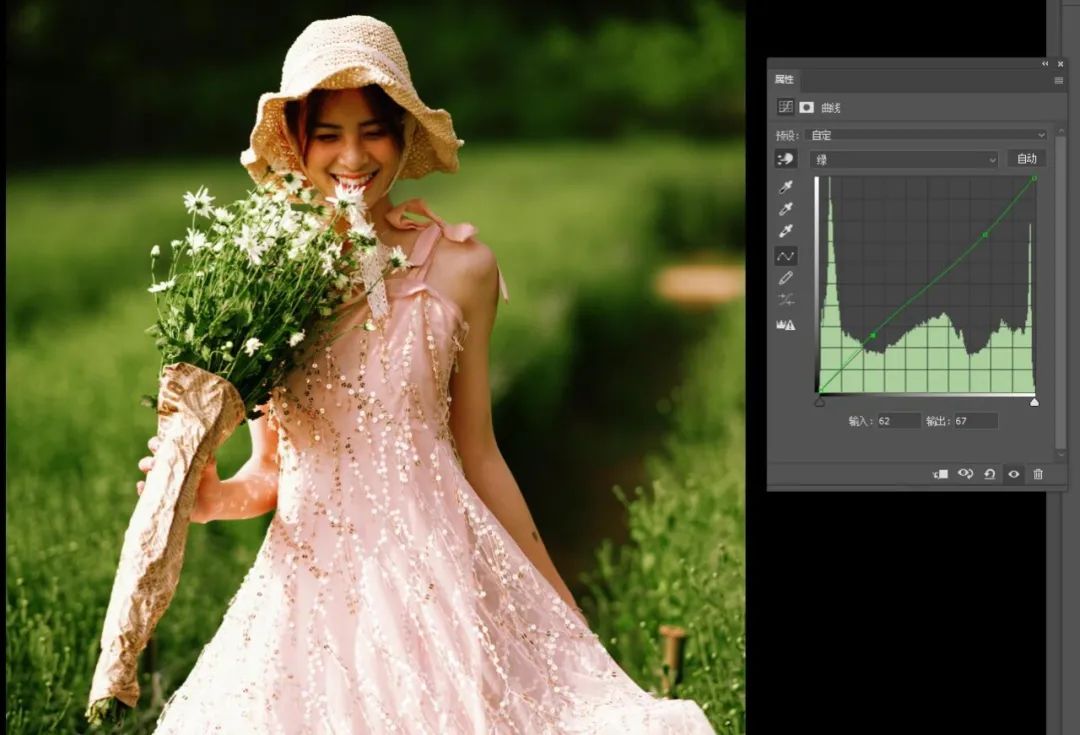
Task: Pick the white point eyedropper
Action: 785,231
